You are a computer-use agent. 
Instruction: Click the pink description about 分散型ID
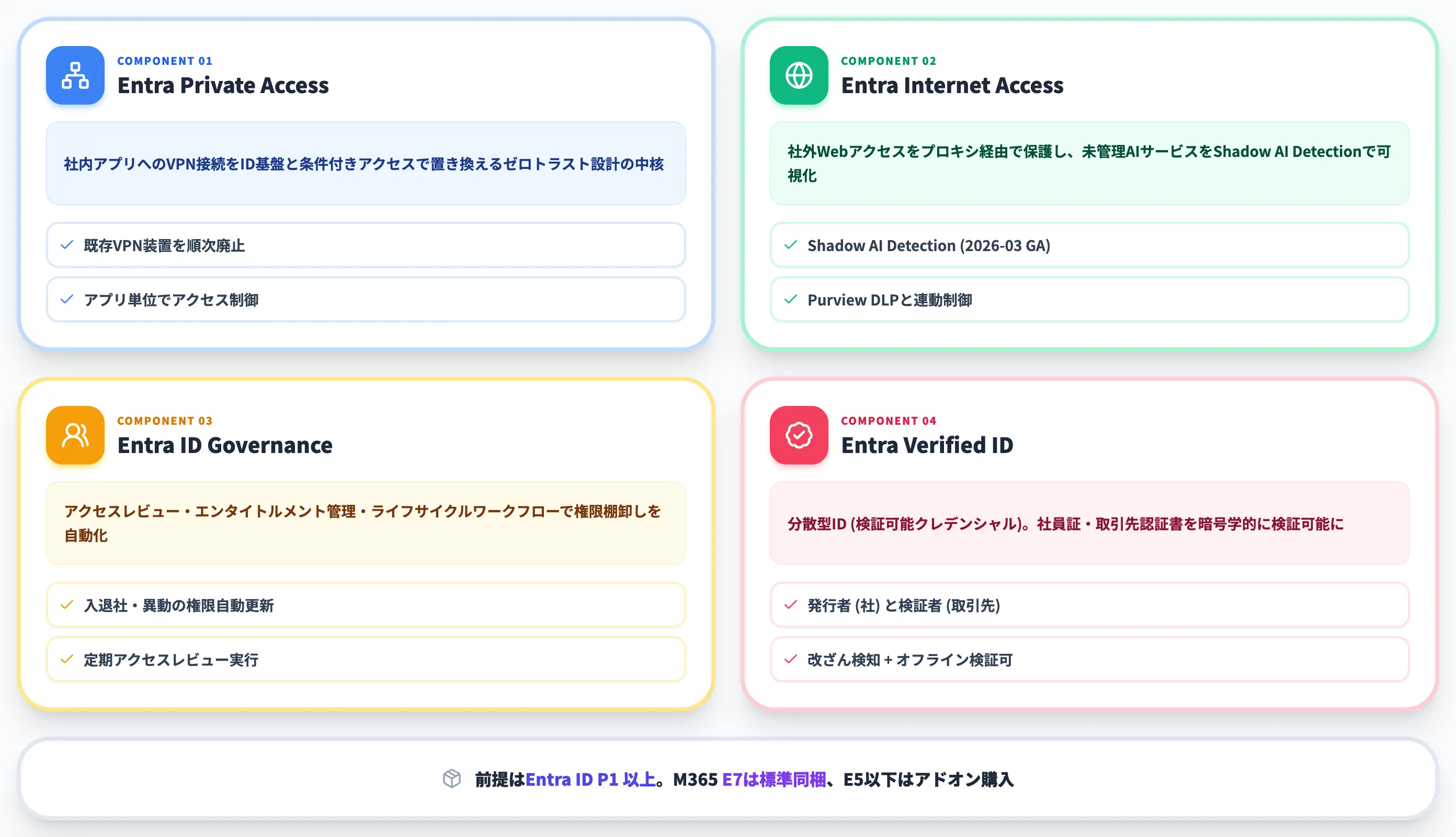pyautogui.click(x=1089, y=523)
